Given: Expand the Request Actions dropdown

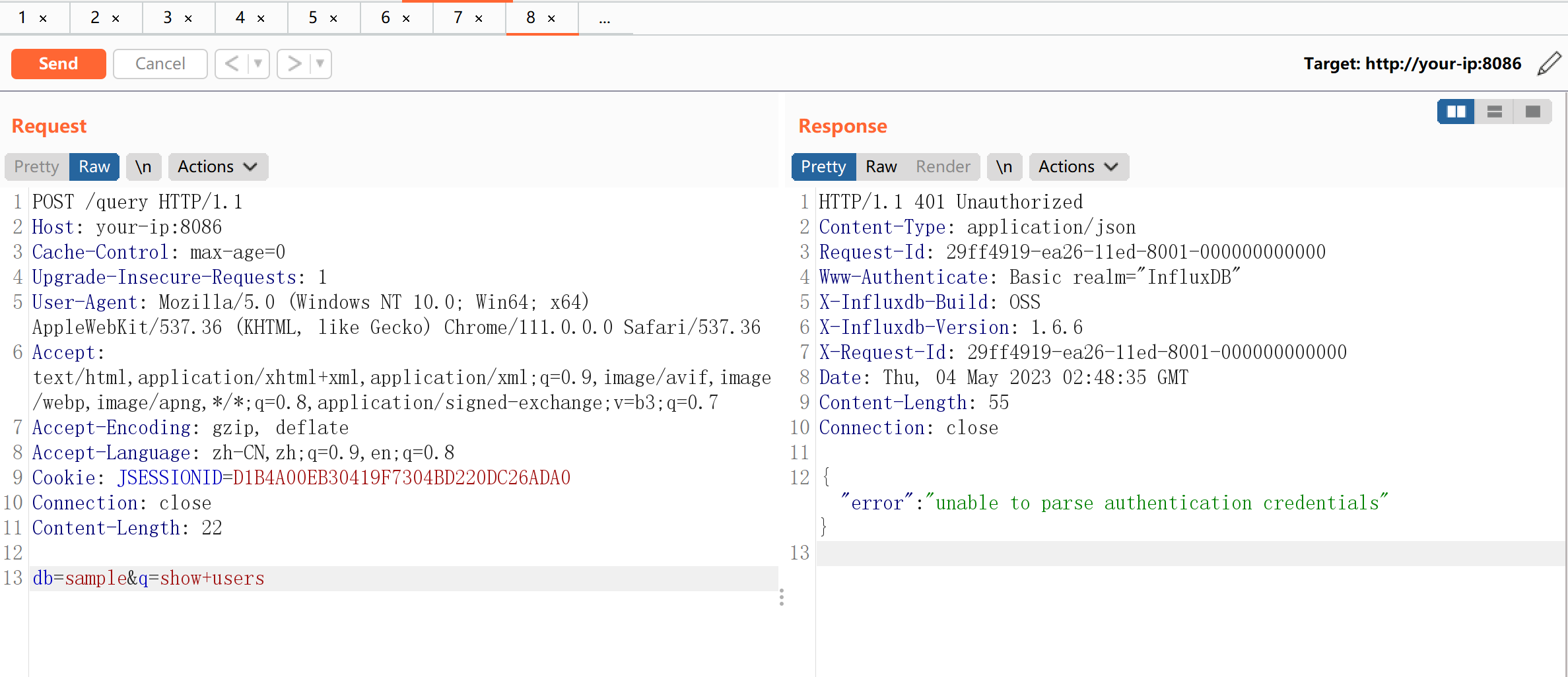Looking at the screenshot, I should tap(217, 167).
